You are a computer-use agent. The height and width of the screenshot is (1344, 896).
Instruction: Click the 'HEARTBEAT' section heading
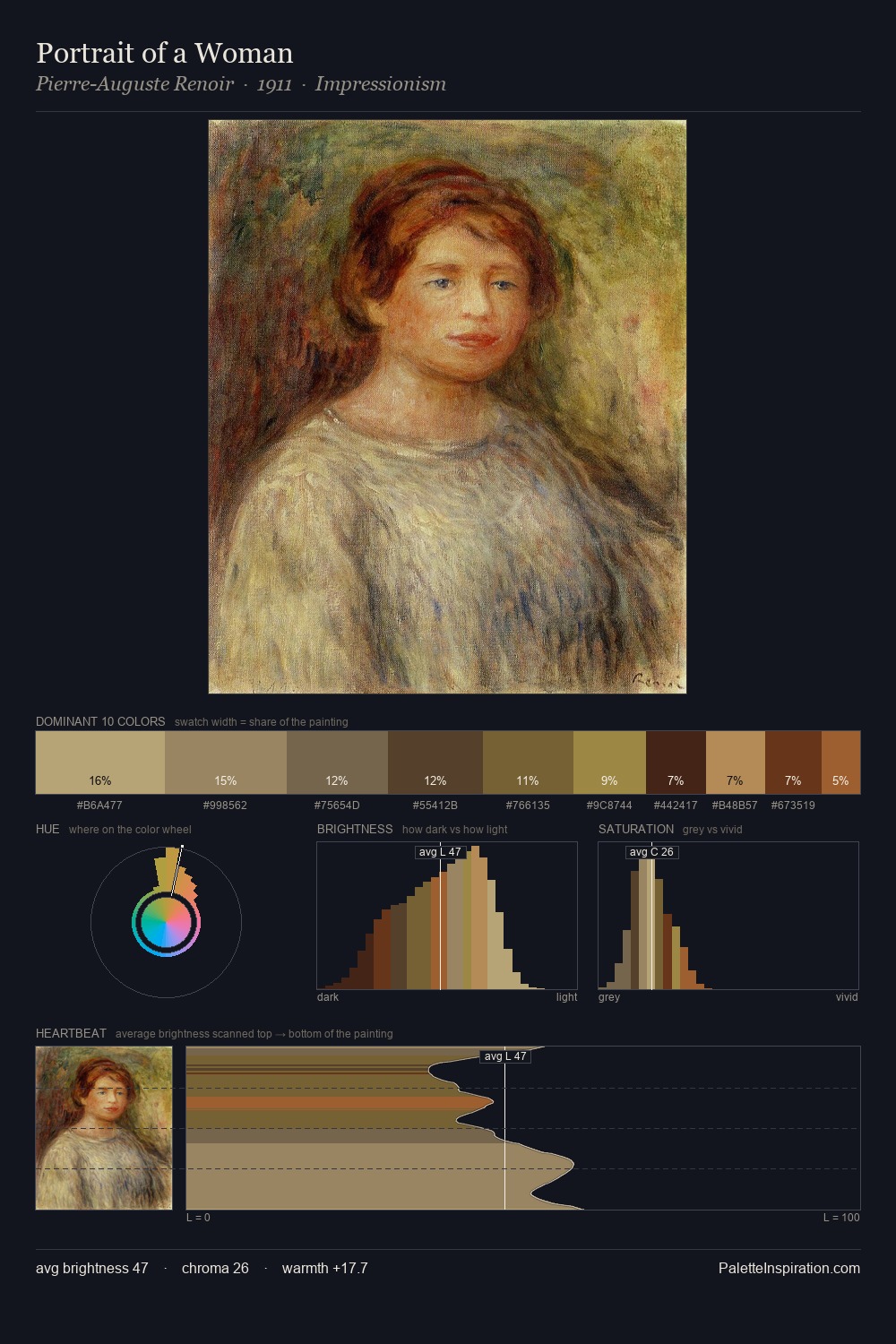tap(71, 1033)
